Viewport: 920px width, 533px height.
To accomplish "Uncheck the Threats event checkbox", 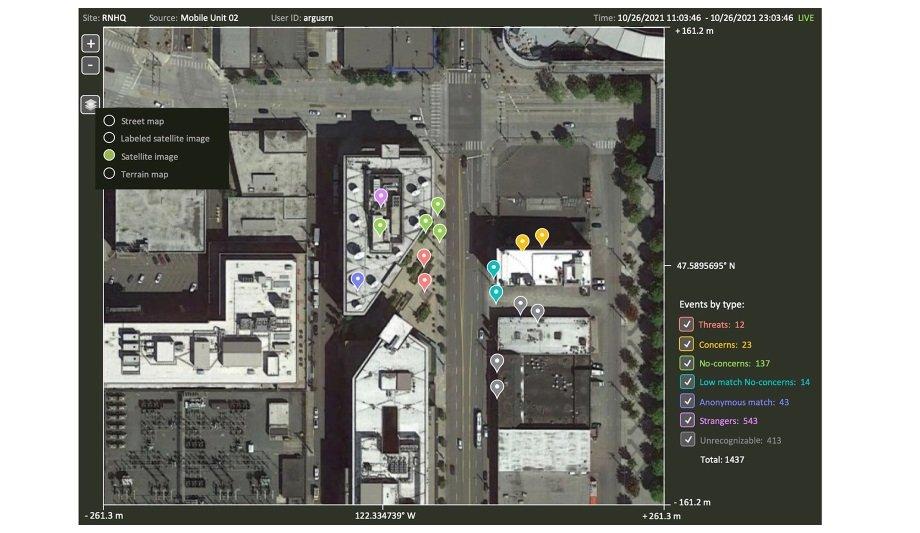I will (x=686, y=325).
